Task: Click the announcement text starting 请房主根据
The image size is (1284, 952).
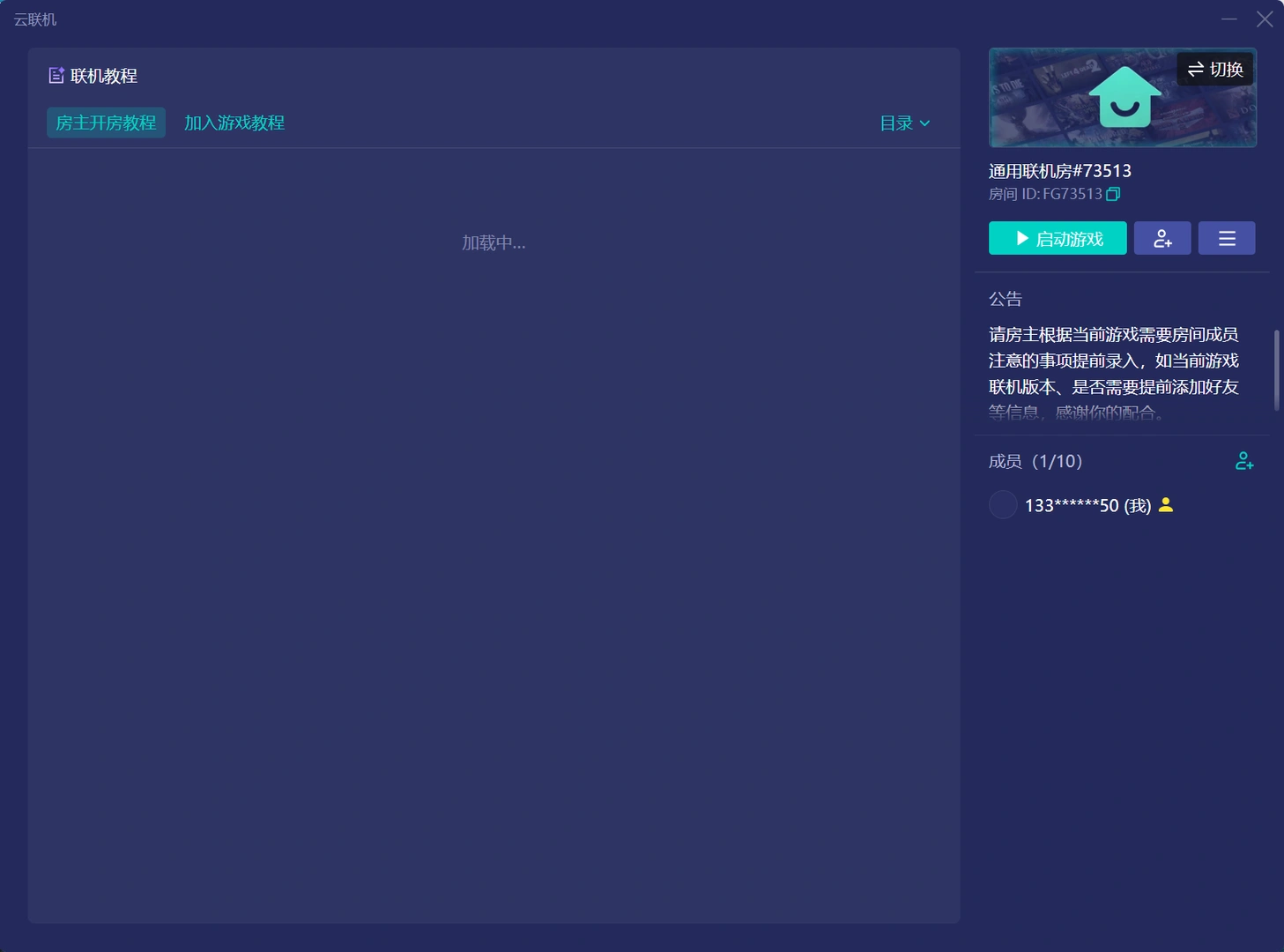Action: click(1114, 373)
